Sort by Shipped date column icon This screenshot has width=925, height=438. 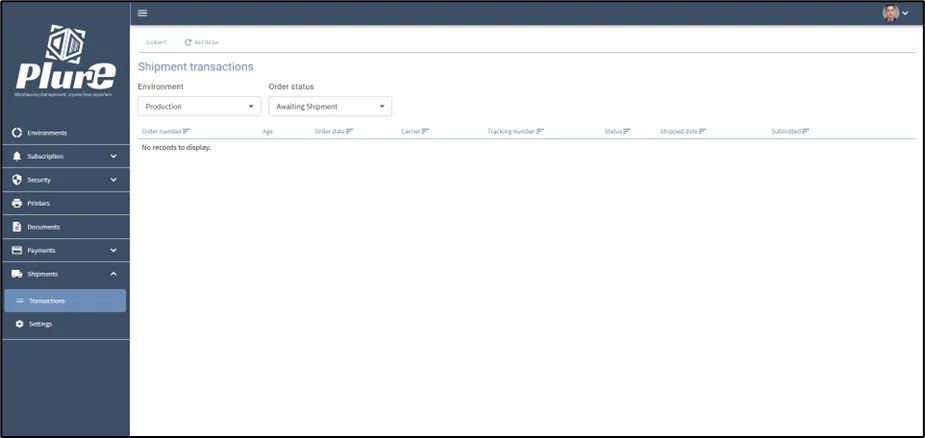tap(703, 131)
